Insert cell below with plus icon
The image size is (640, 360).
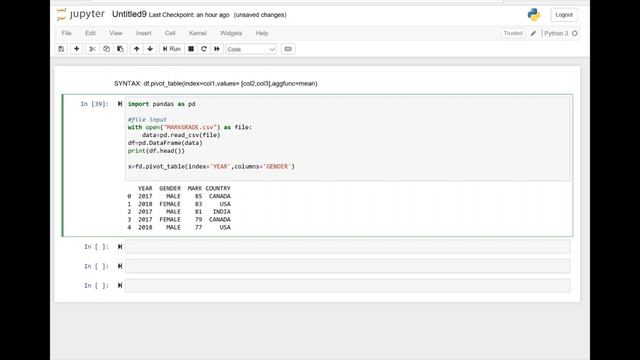76,49
